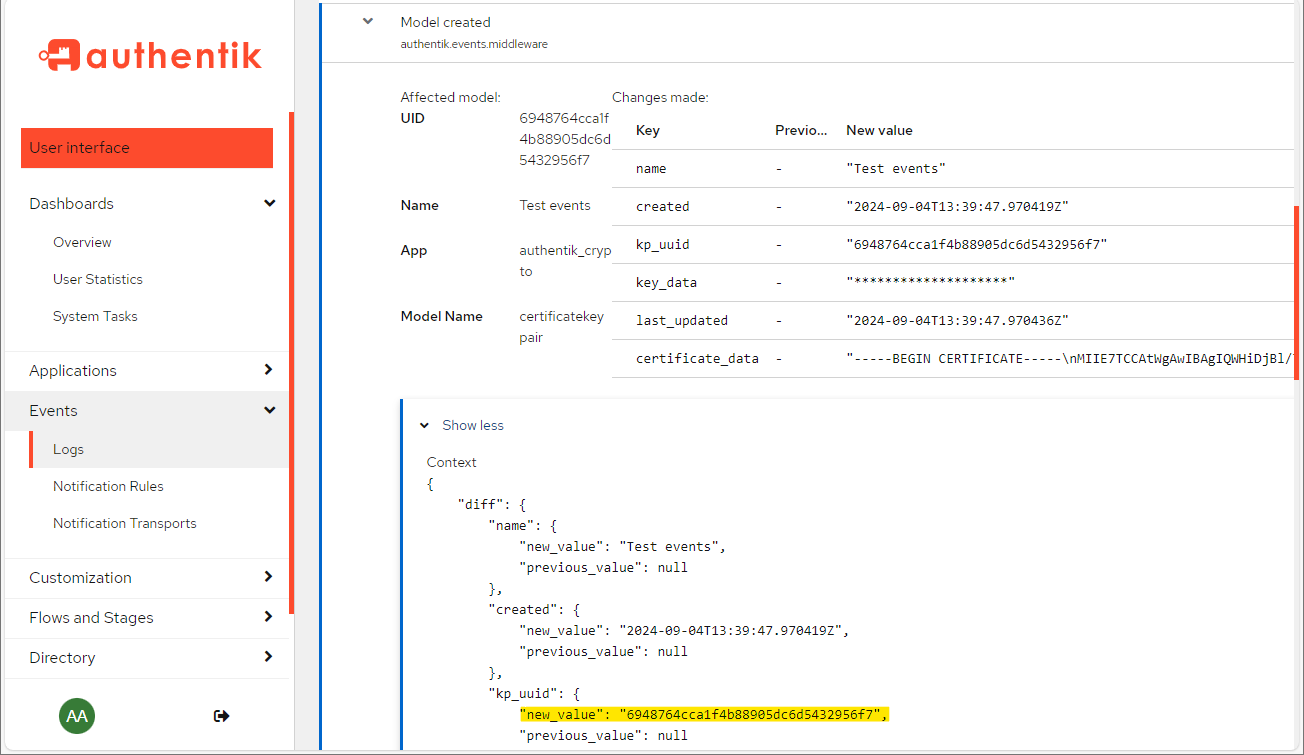Image resolution: width=1304 pixels, height=755 pixels.
Task: Open Notification Transports
Action: [125, 523]
